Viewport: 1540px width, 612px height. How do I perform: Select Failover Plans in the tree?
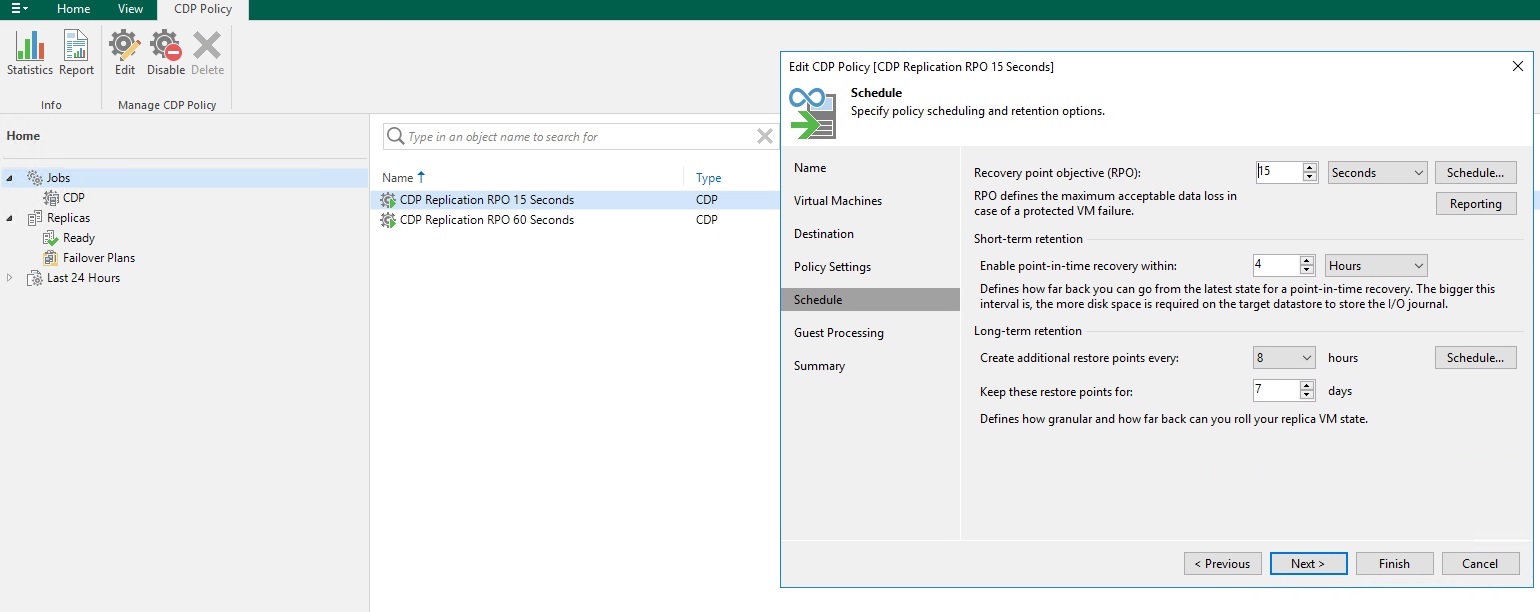click(x=98, y=258)
